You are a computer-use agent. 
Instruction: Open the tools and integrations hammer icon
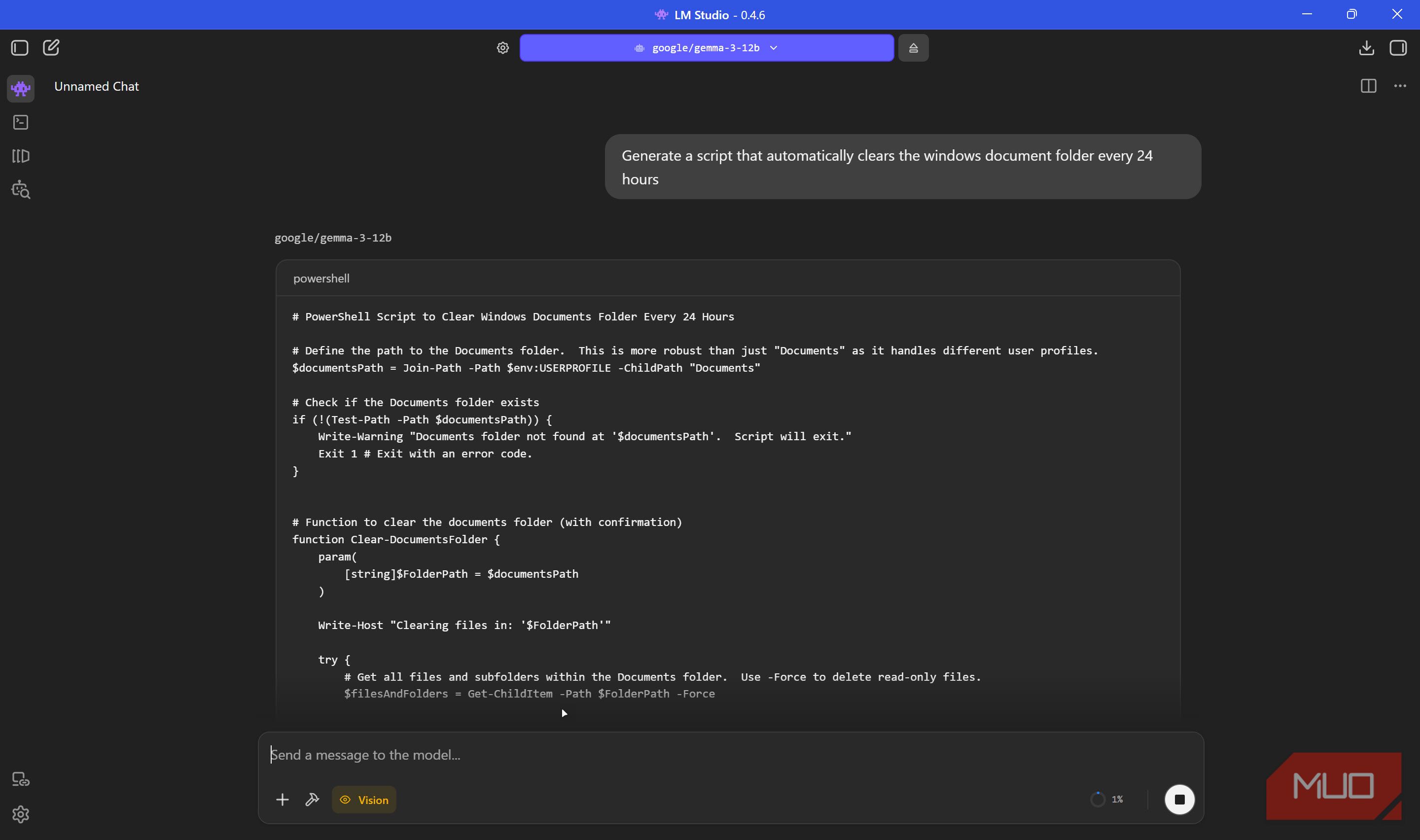pyautogui.click(x=313, y=799)
